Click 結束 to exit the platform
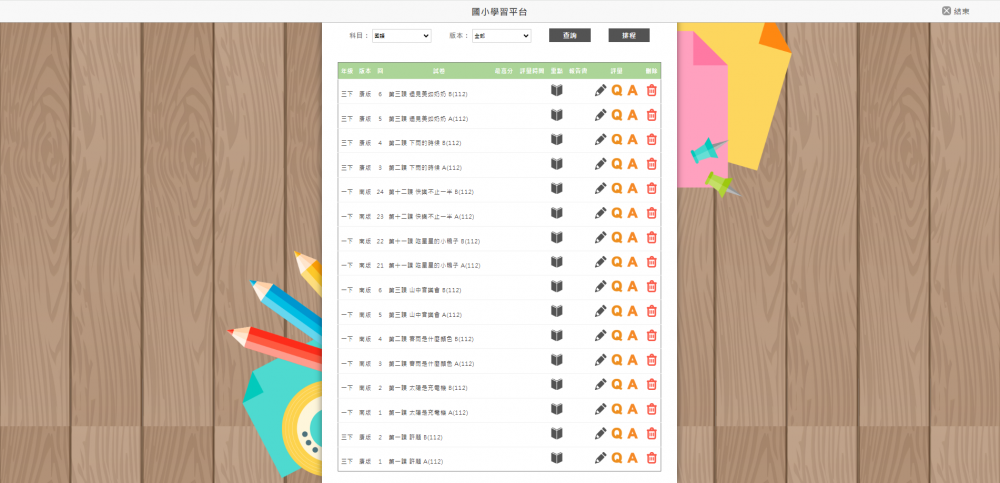1000x483 pixels. (x=955, y=11)
